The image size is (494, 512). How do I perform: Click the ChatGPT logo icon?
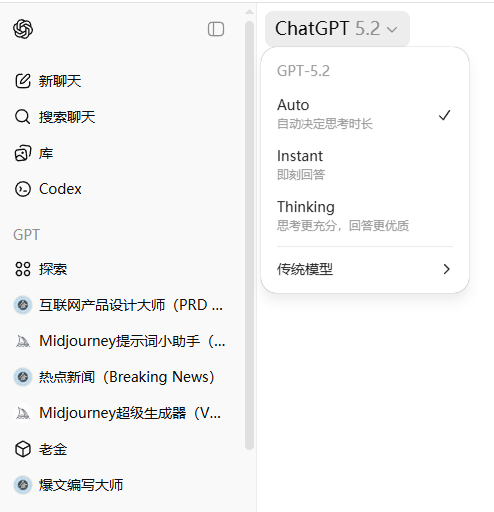click(x=23, y=29)
